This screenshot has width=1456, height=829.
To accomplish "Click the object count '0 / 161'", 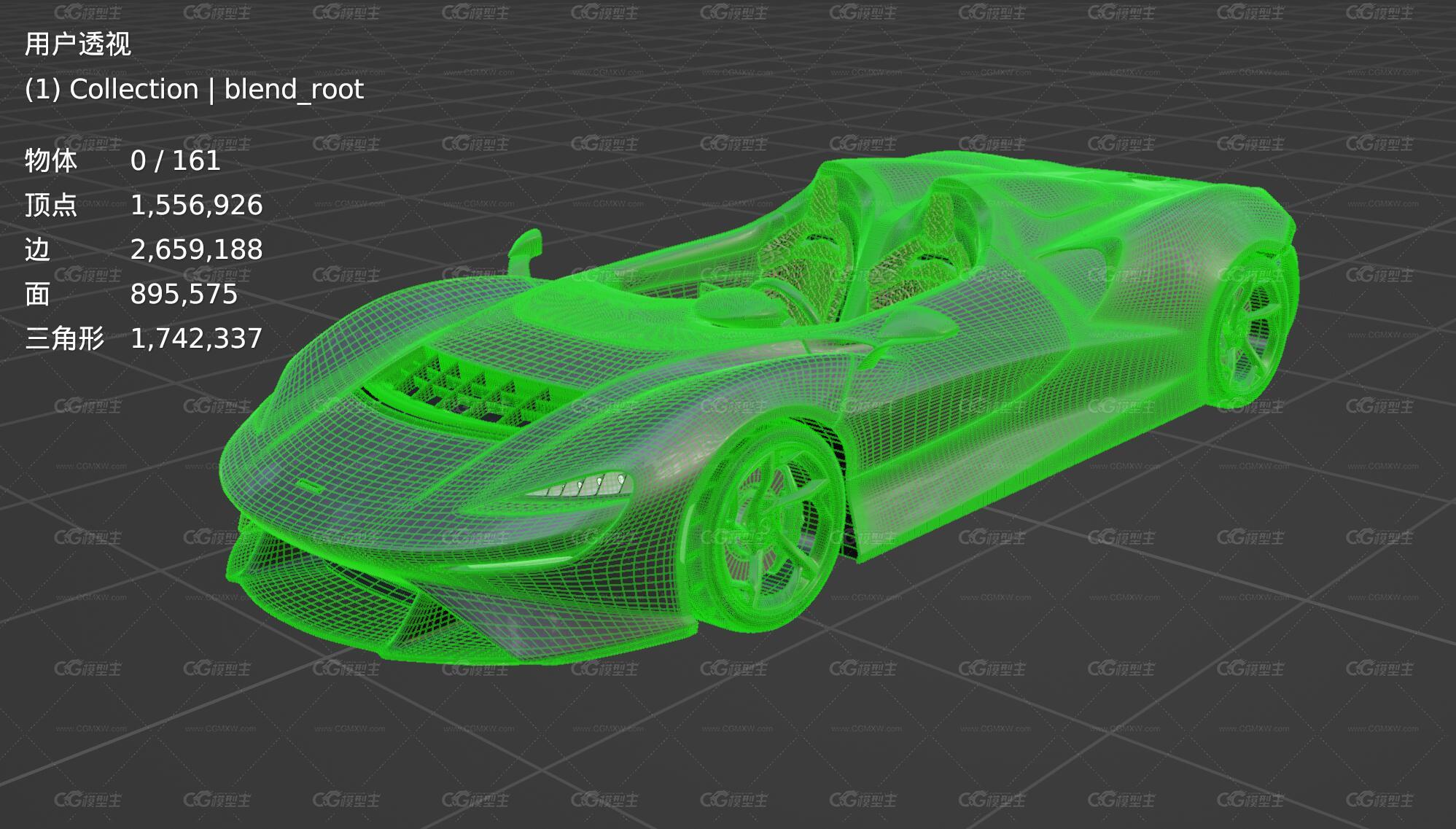I will pyautogui.click(x=176, y=161).
